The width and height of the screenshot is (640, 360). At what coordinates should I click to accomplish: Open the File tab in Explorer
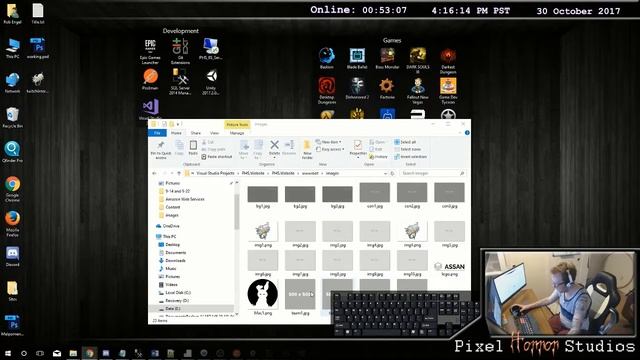click(157, 133)
